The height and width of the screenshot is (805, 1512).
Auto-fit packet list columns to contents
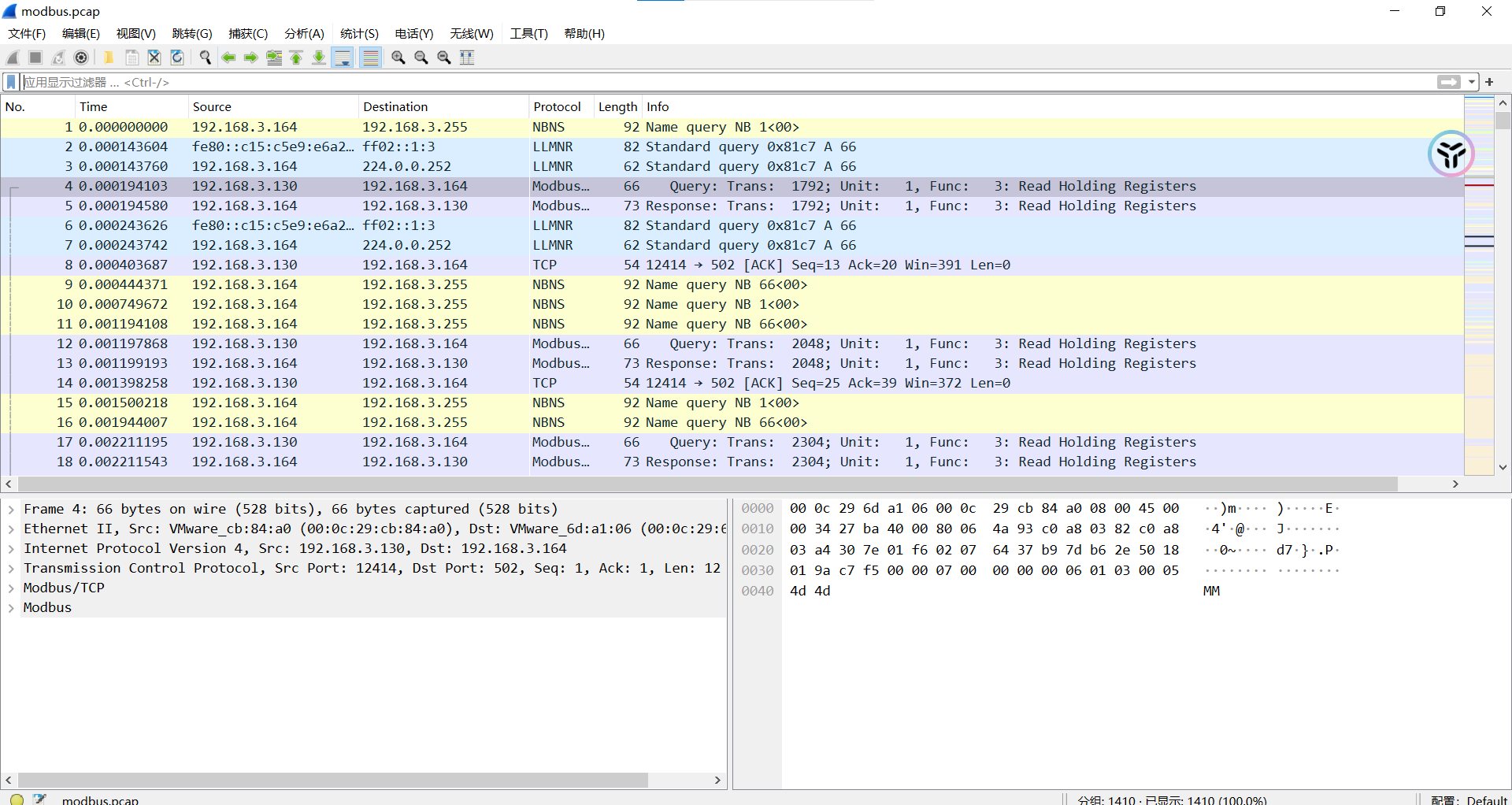[x=467, y=57]
